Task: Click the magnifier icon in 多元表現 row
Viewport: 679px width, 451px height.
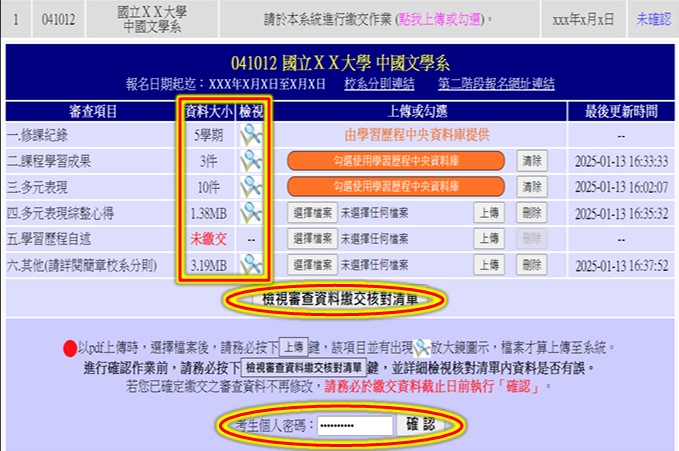Action: (249, 186)
